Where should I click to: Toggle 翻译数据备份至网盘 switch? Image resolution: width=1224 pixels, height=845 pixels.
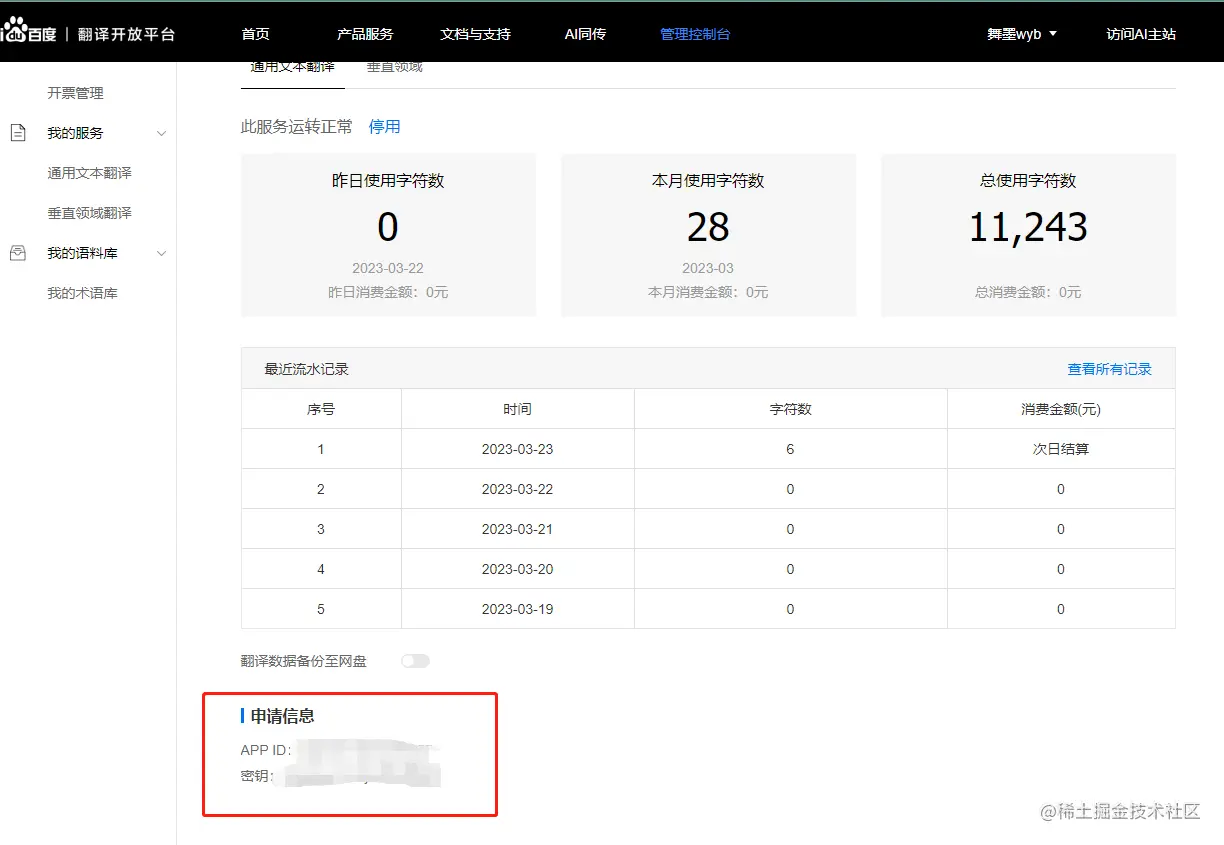click(x=415, y=661)
